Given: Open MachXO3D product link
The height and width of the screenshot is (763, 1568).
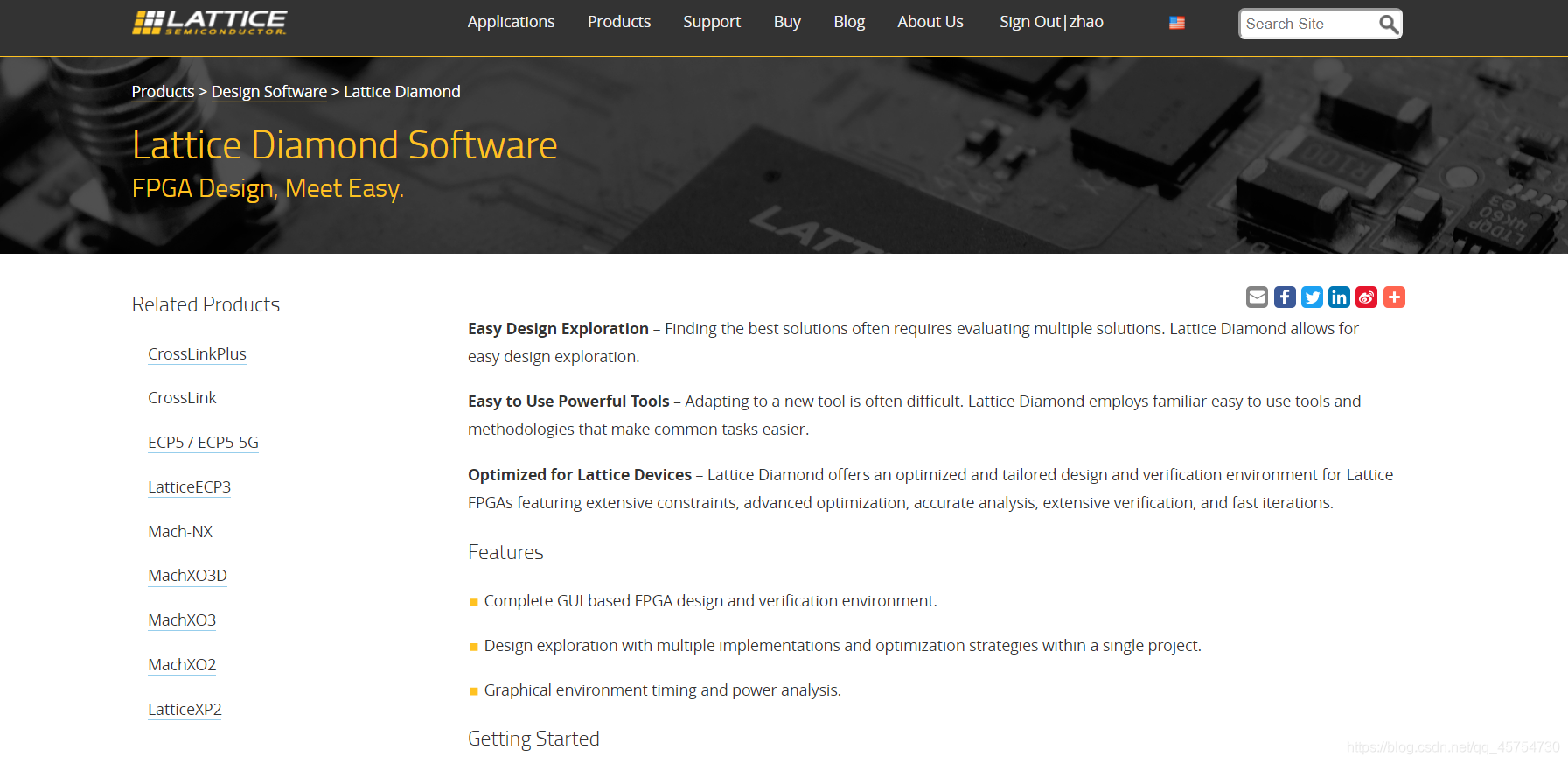Looking at the screenshot, I should tap(187, 576).
